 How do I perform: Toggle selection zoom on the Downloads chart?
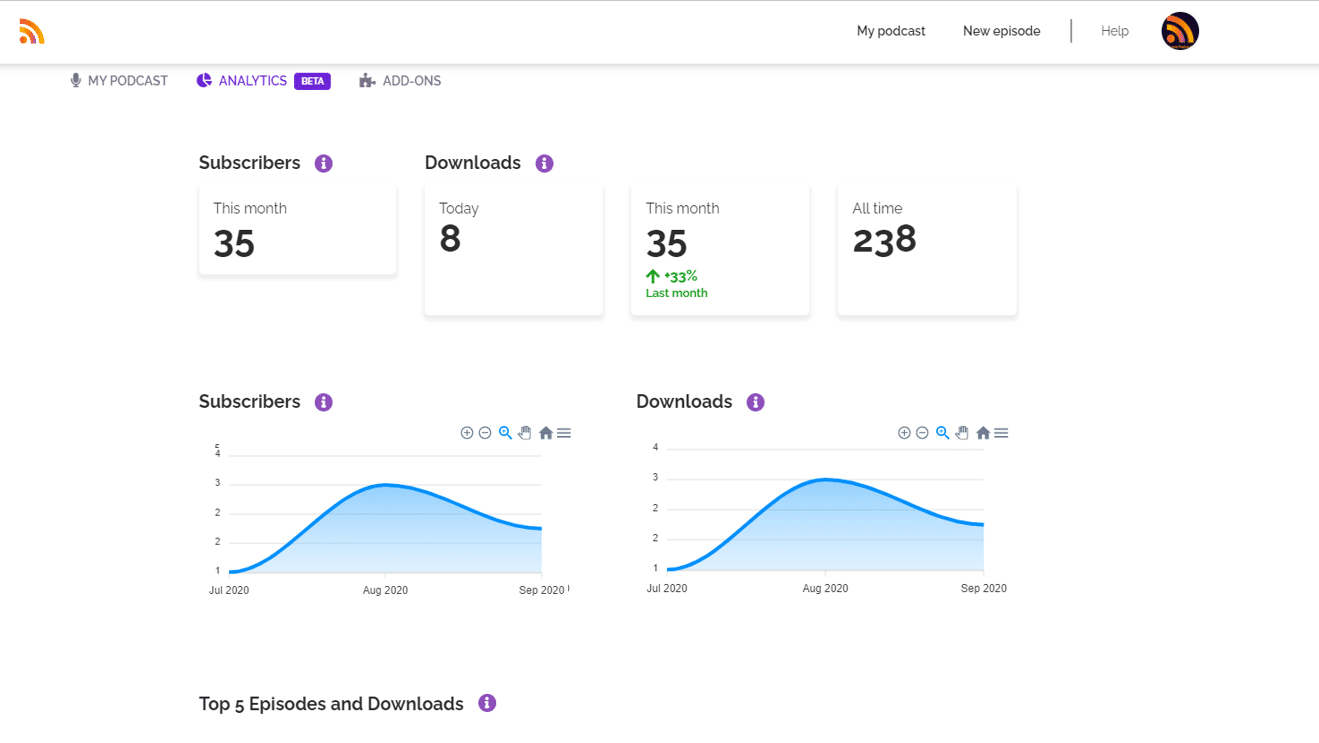click(x=942, y=433)
